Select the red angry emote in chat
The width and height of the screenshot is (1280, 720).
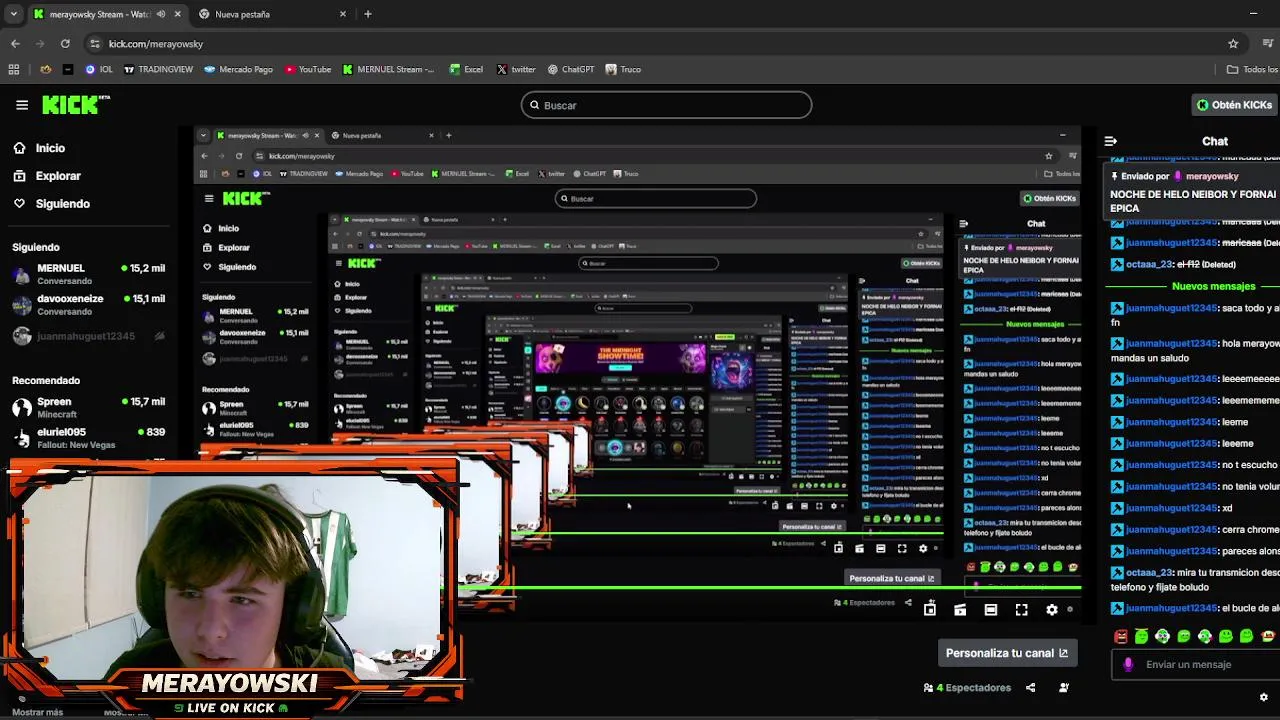(x=1120, y=636)
